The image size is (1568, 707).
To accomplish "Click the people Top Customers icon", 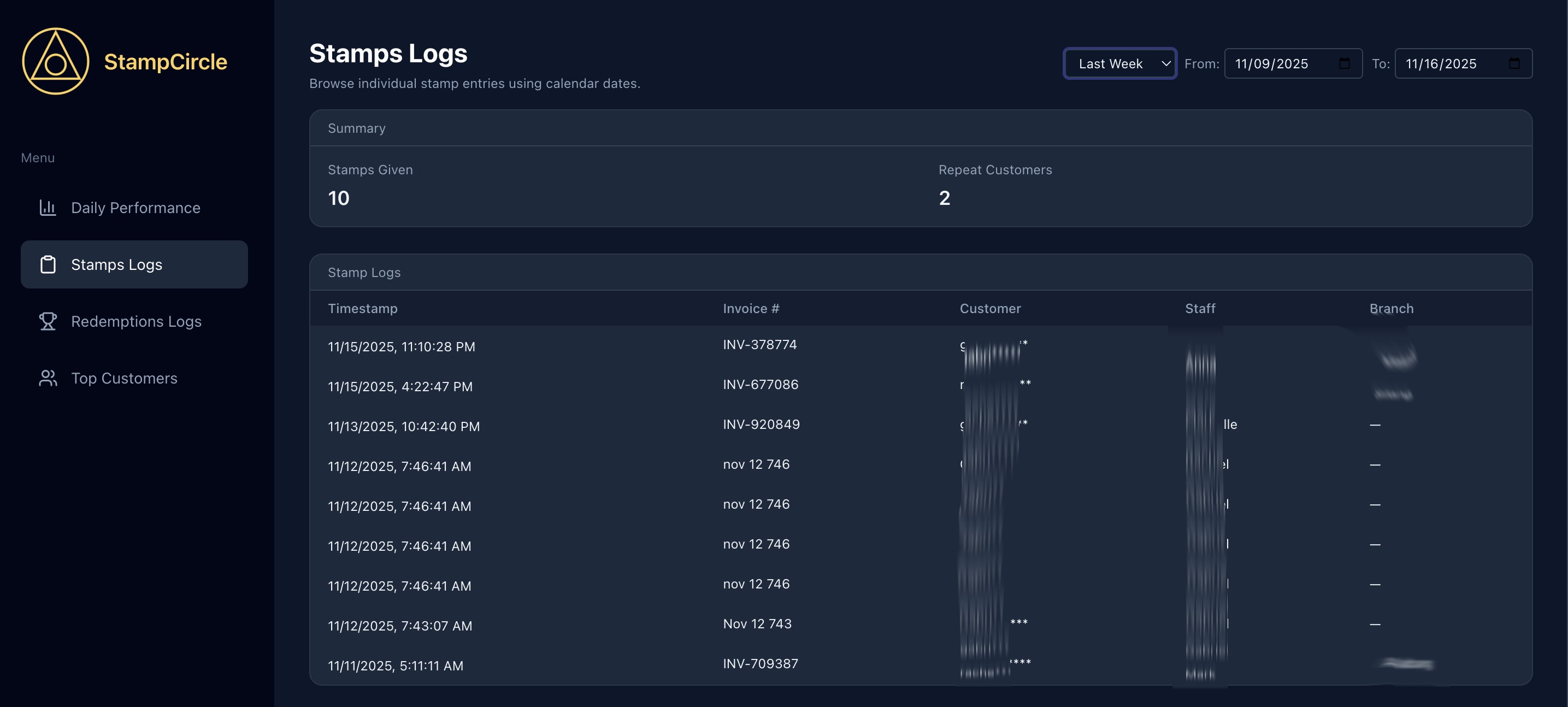I will [x=48, y=378].
